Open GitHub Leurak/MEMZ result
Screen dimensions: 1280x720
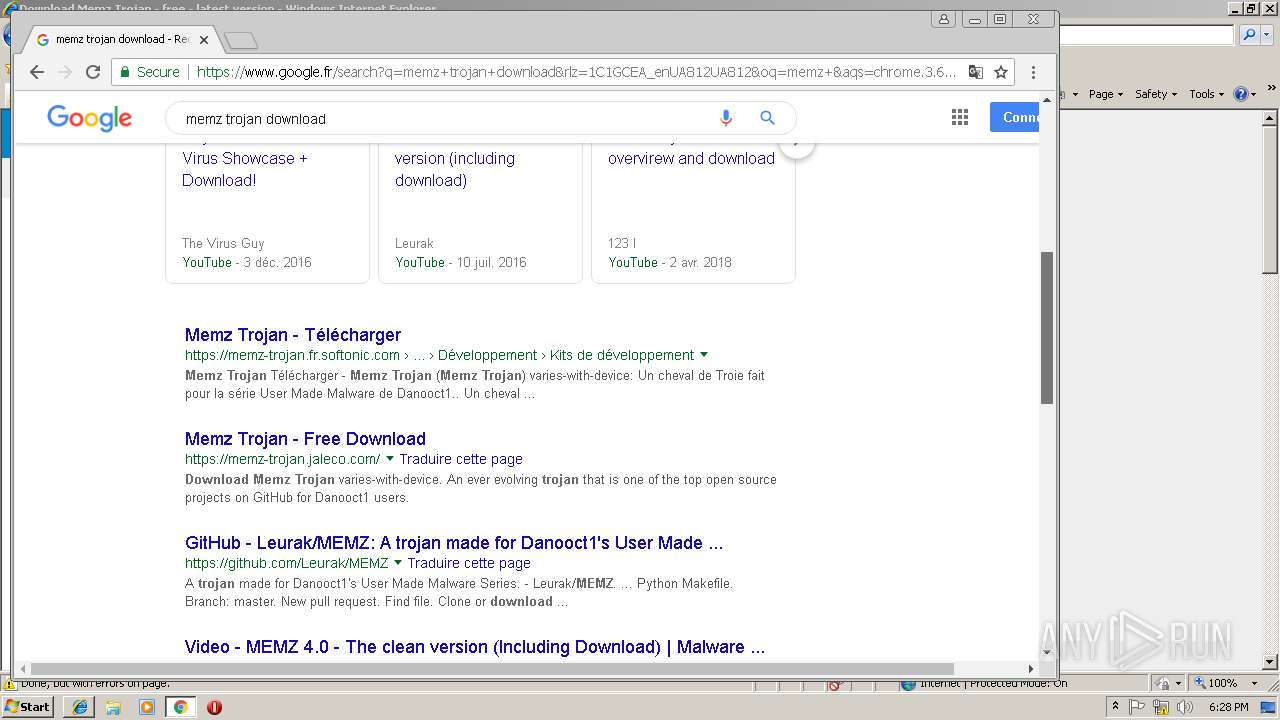pyautogui.click(x=454, y=543)
